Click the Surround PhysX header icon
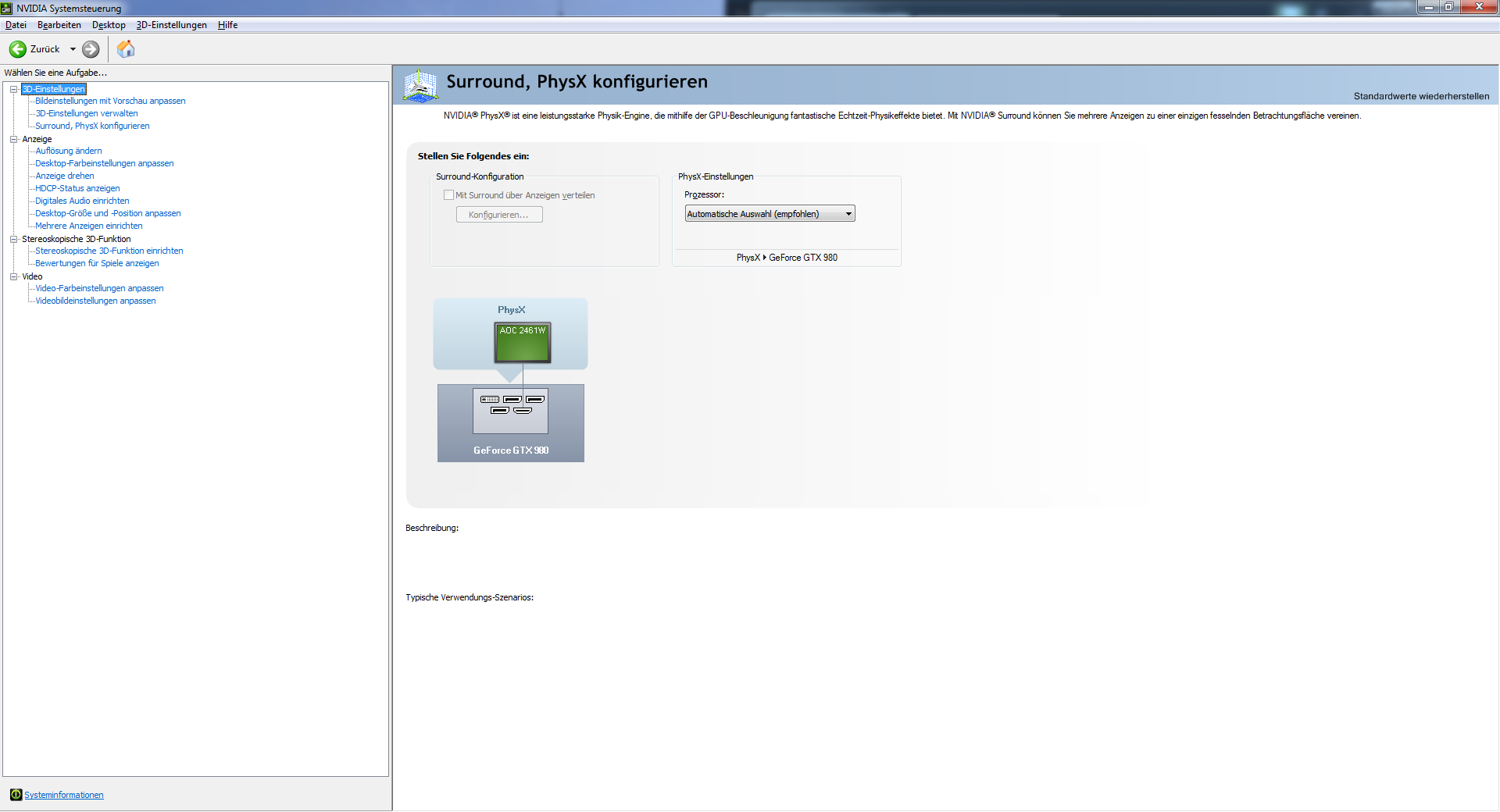1500x812 pixels. tap(420, 86)
